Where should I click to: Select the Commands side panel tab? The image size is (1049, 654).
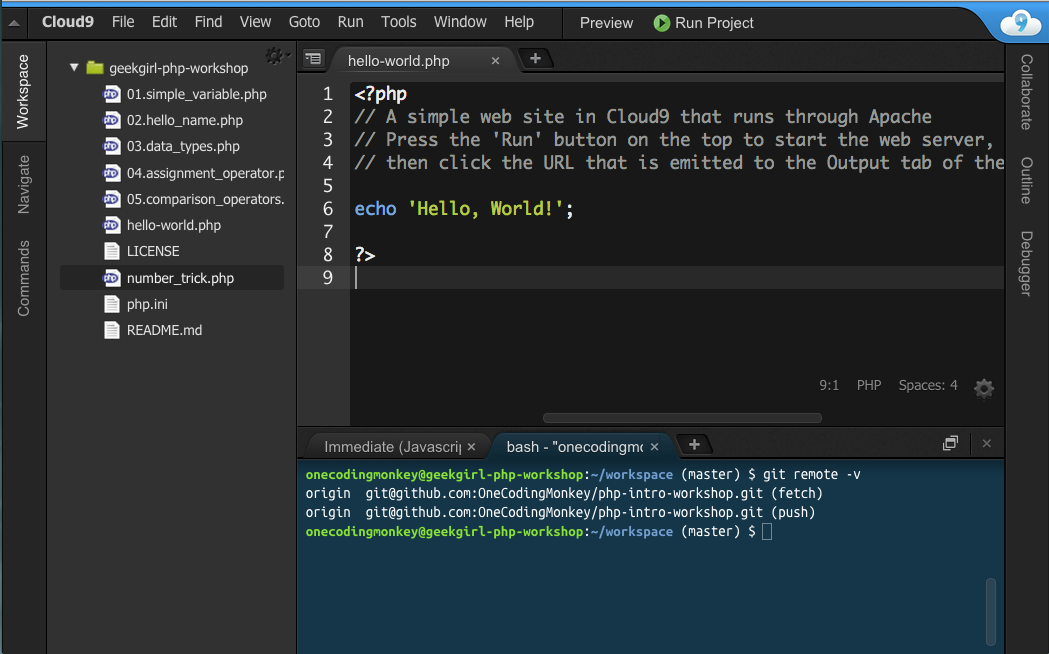pyautogui.click(x=23, y=278)
